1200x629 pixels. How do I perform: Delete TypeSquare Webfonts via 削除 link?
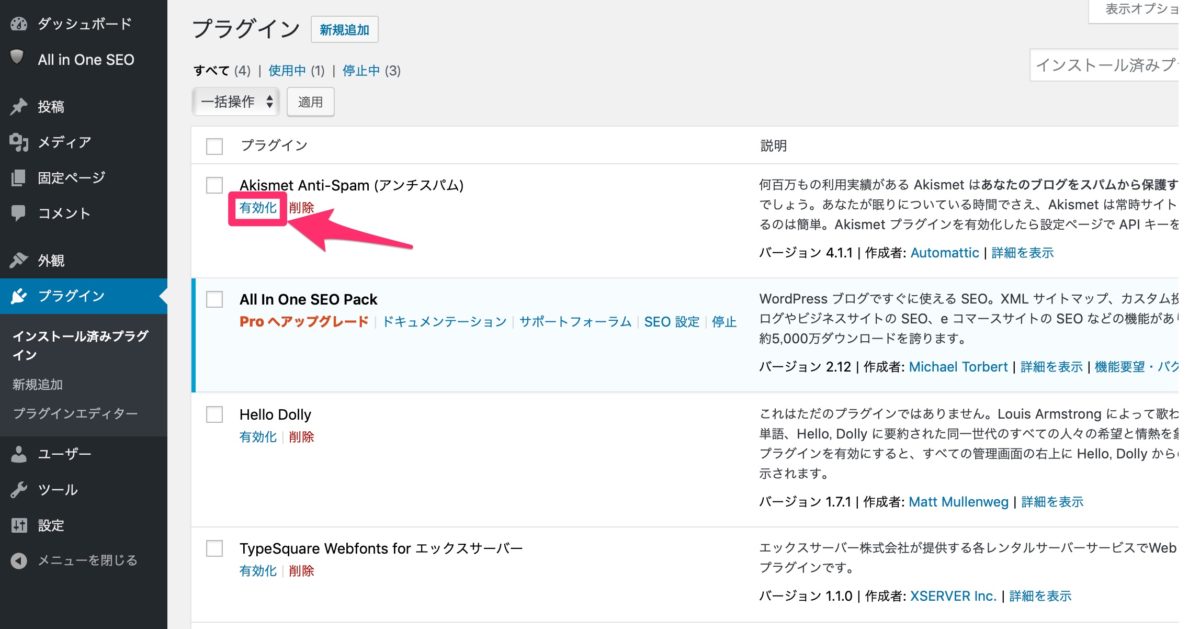[x=301, y=571]
